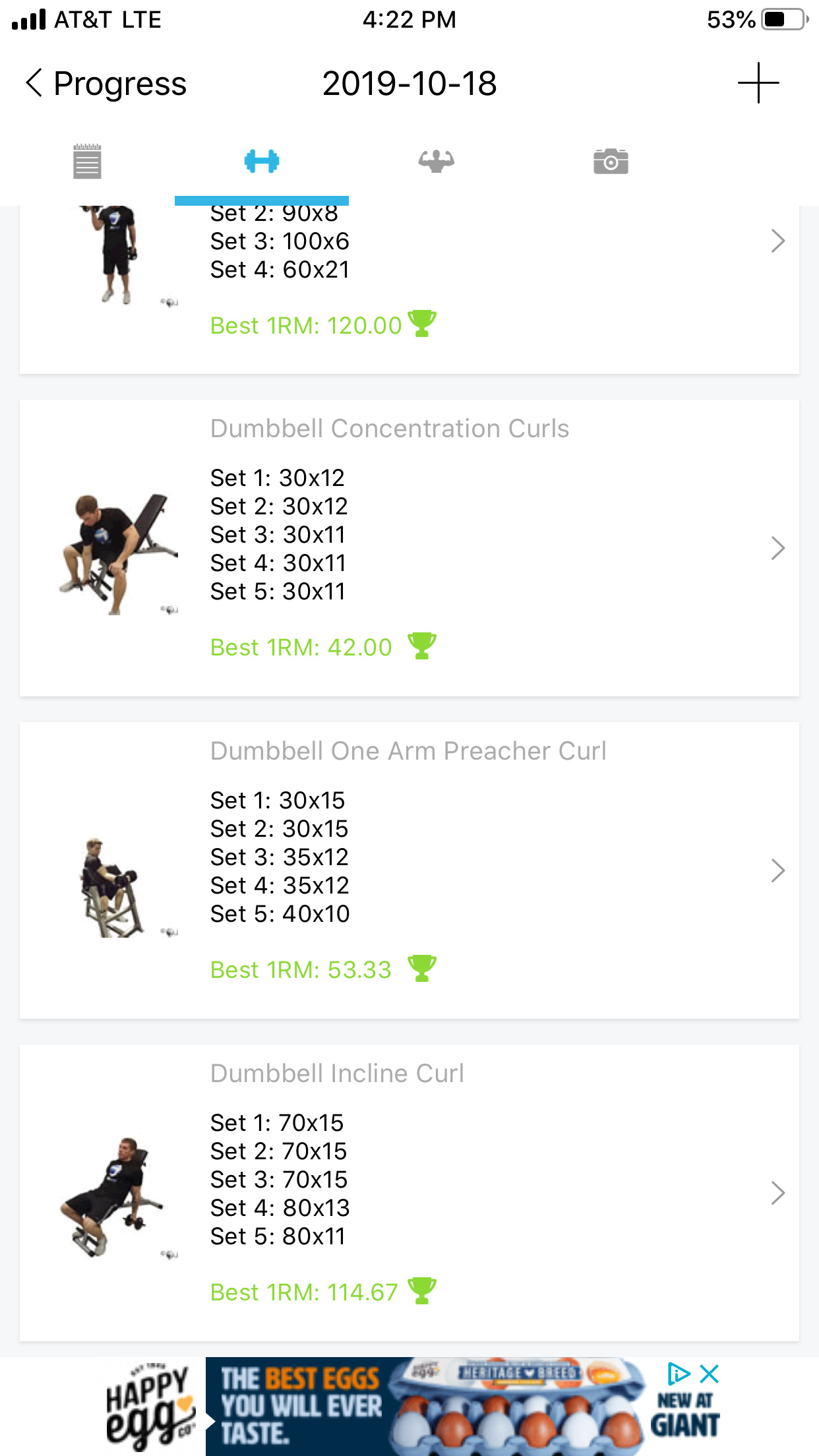
Task: Tap the trophy beside Best 1RM: 53.33
Action: (422, 968)
